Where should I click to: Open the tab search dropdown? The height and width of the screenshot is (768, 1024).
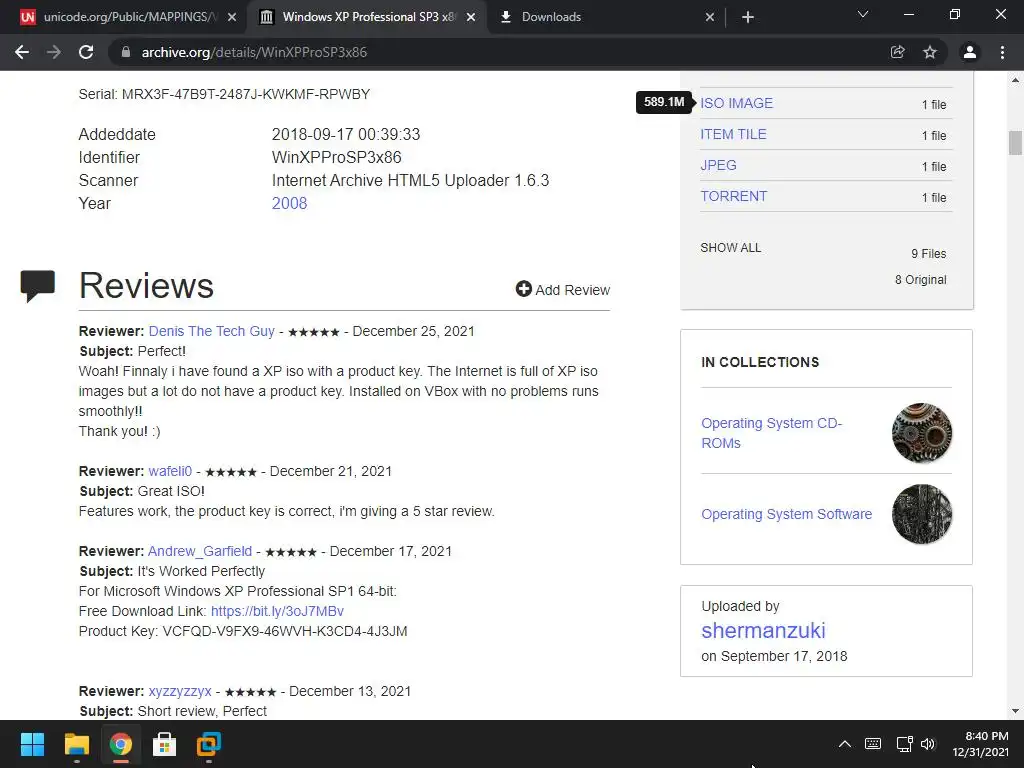[x=863, y=14]
